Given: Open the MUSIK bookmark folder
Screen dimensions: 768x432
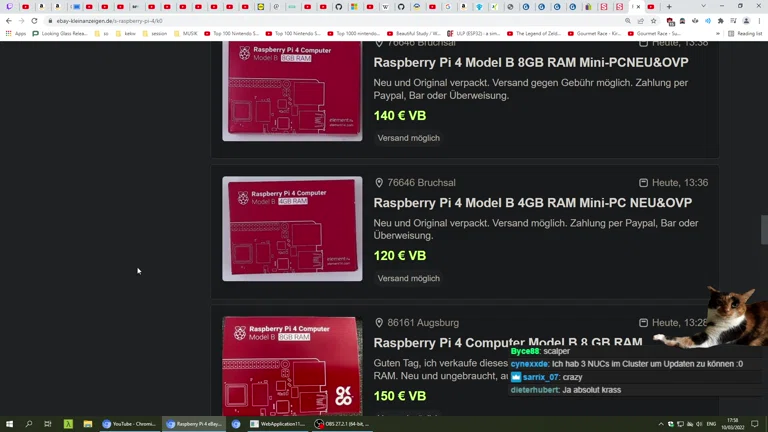Looking at the screenshot, I should [x=186, y=34].
